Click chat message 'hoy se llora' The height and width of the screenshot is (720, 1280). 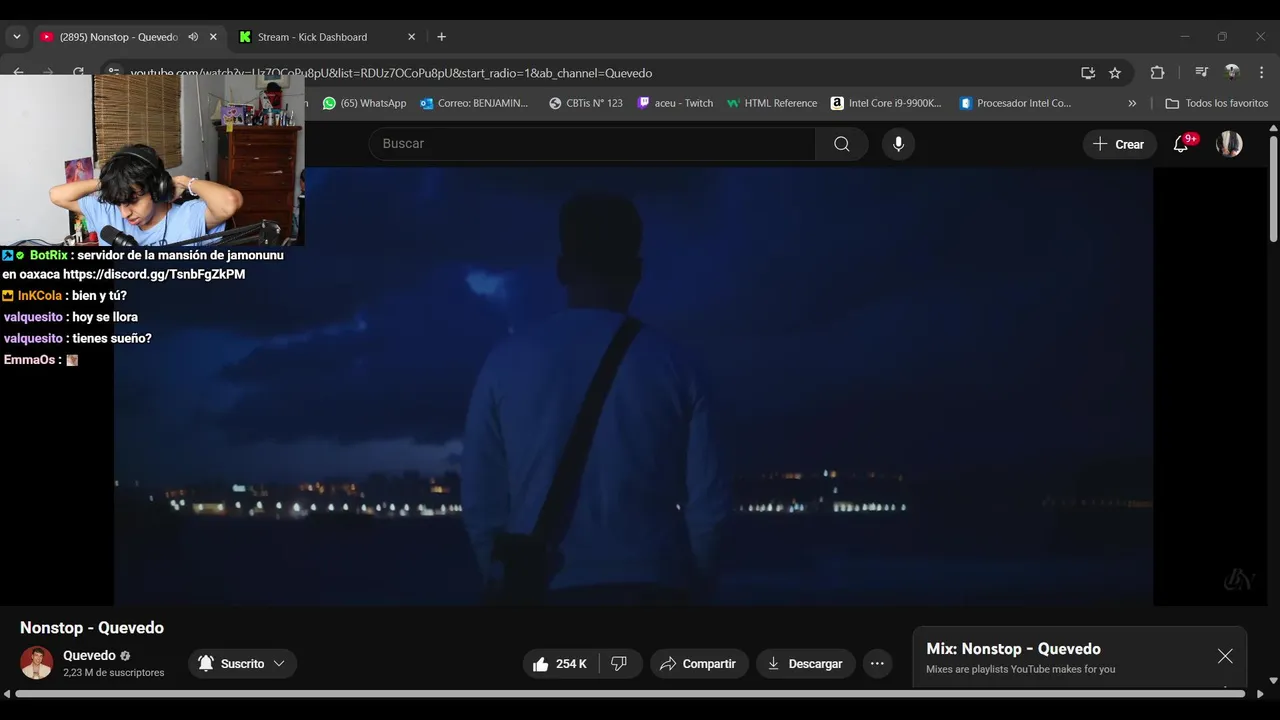[105, 317]
